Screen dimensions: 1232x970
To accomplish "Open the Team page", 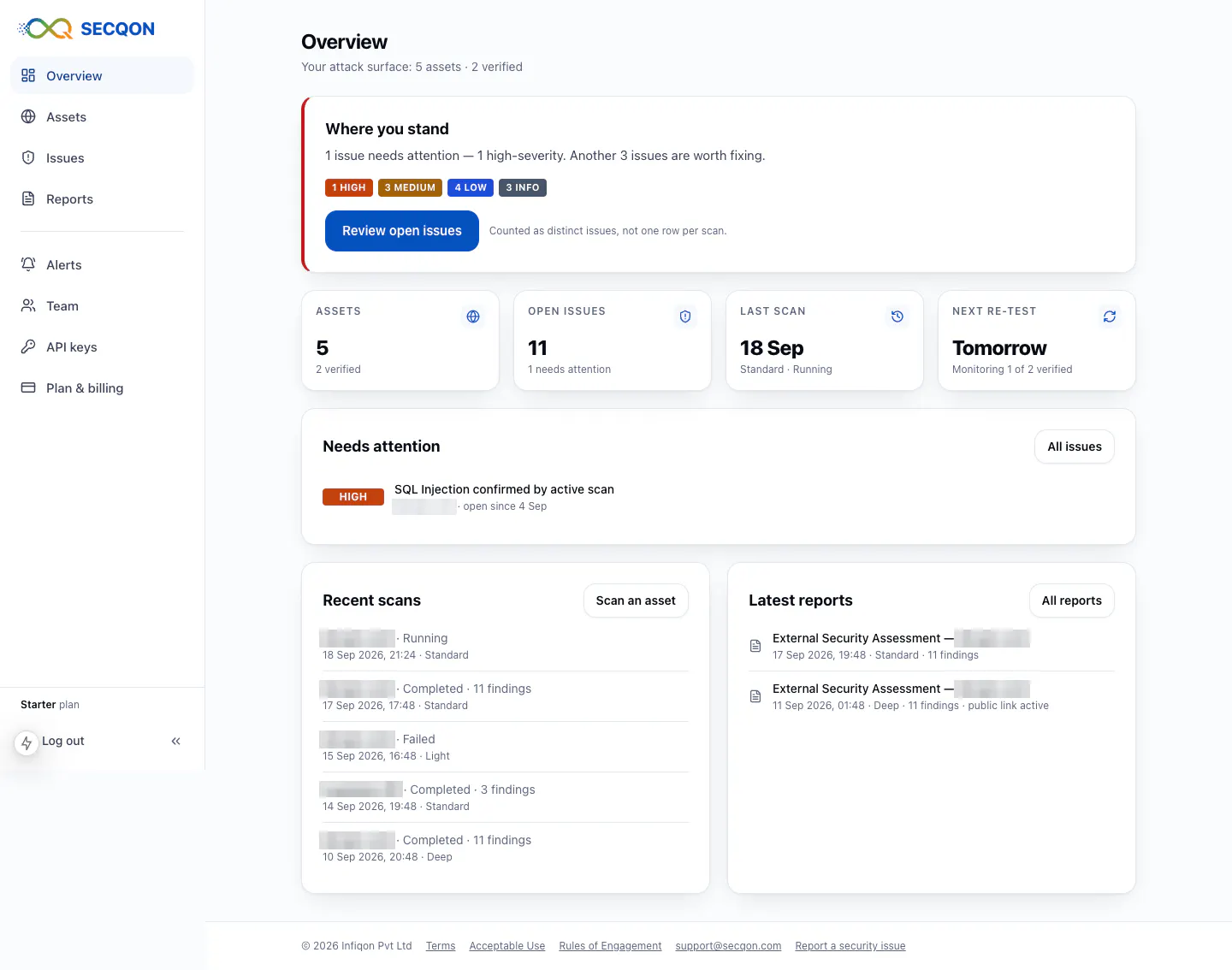I will coord(102,306).
